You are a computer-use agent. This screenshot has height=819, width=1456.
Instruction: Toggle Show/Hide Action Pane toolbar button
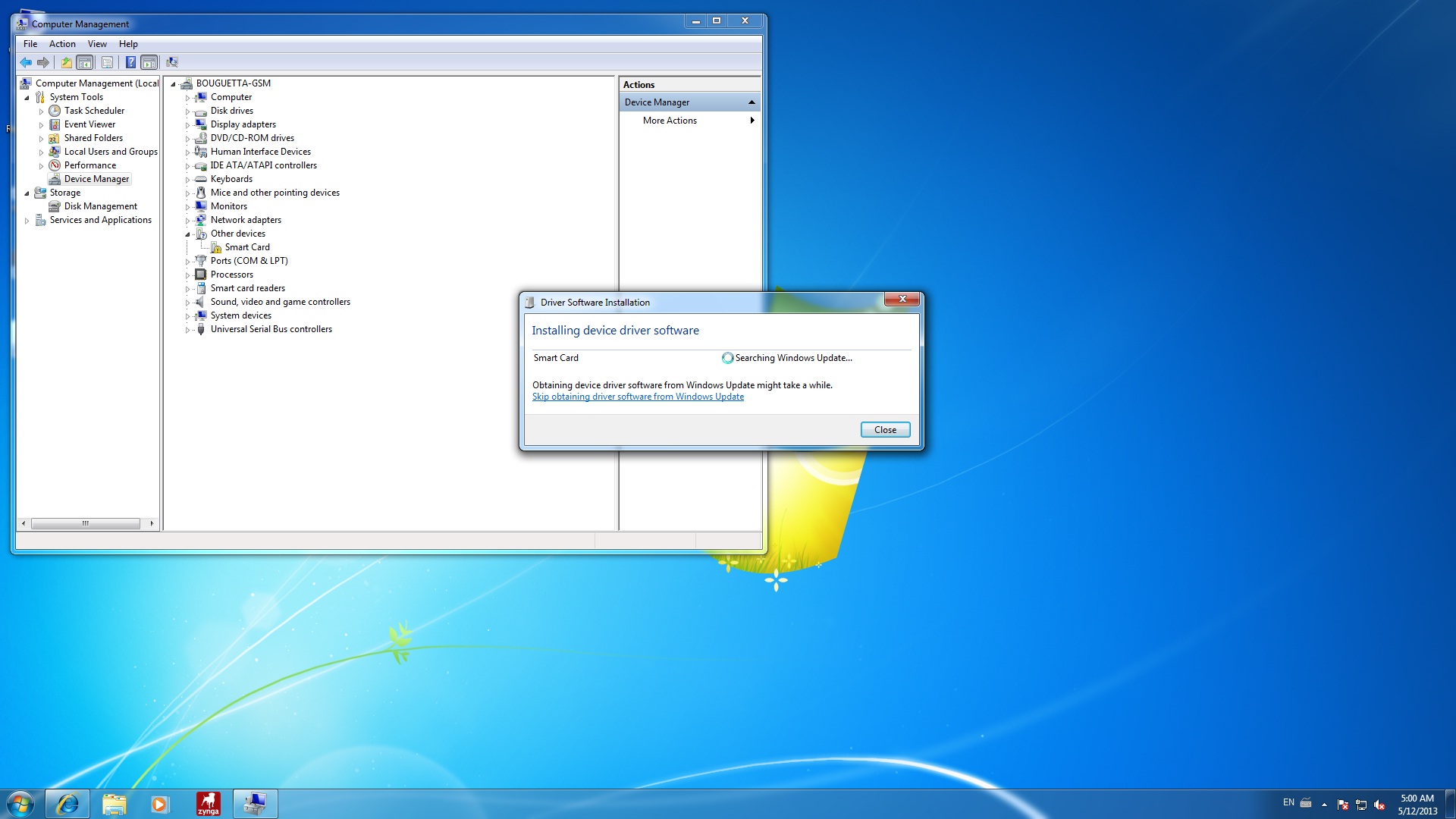[x=149, y=62]
